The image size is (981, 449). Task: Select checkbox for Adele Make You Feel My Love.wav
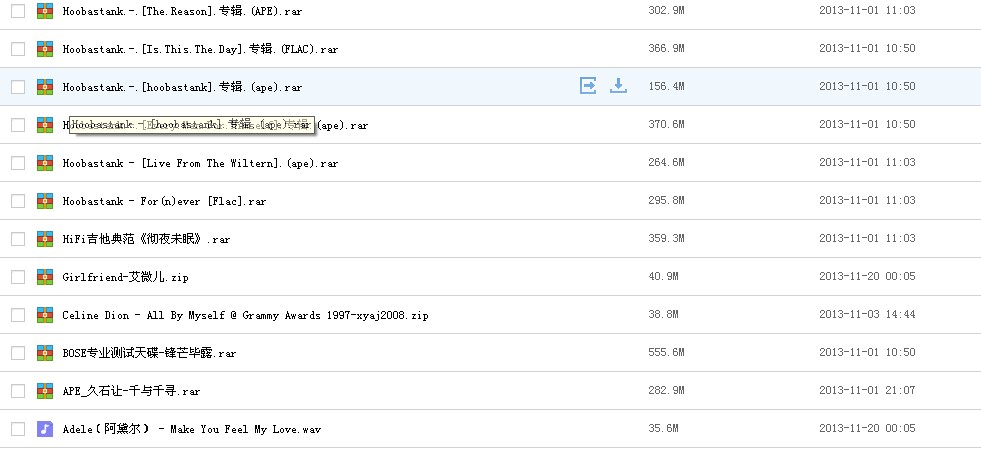(x=18, y=429)
